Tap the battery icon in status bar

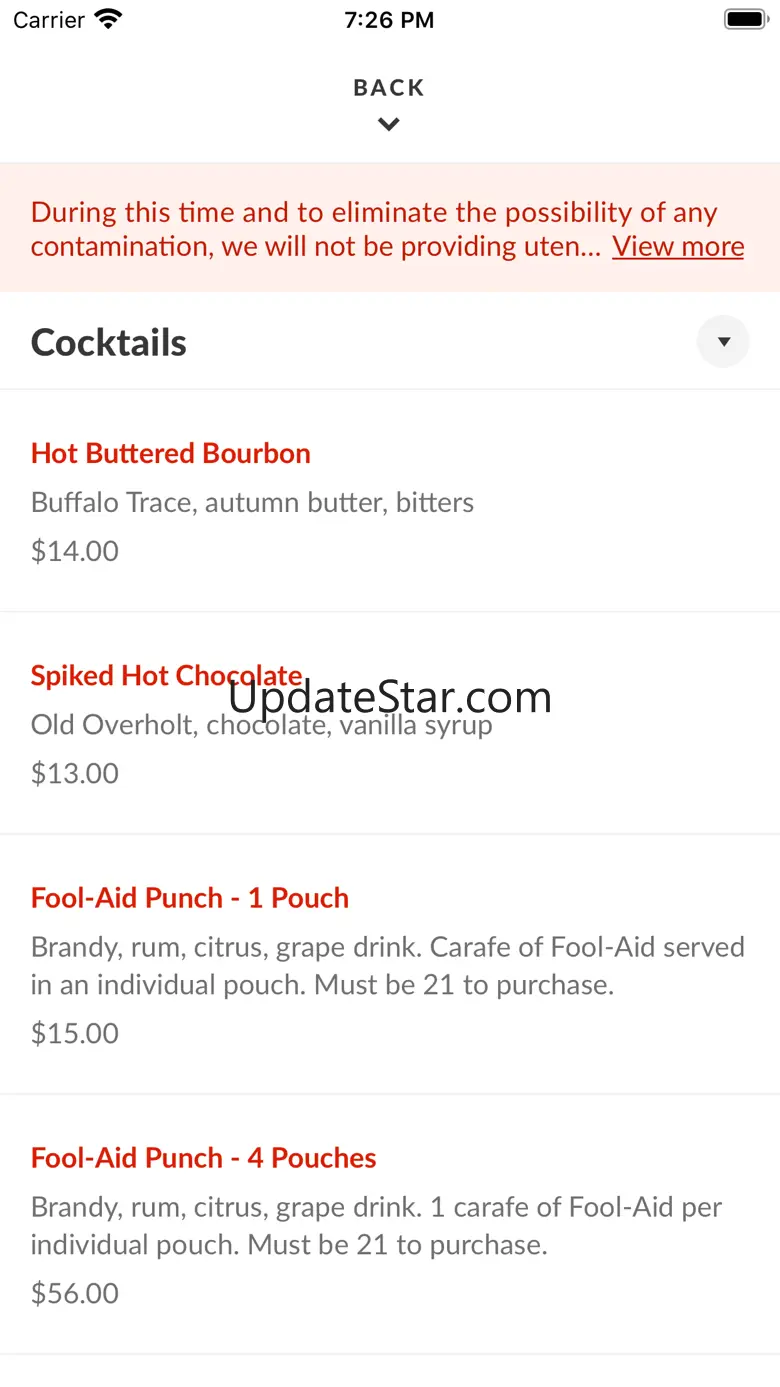[744, 19]
